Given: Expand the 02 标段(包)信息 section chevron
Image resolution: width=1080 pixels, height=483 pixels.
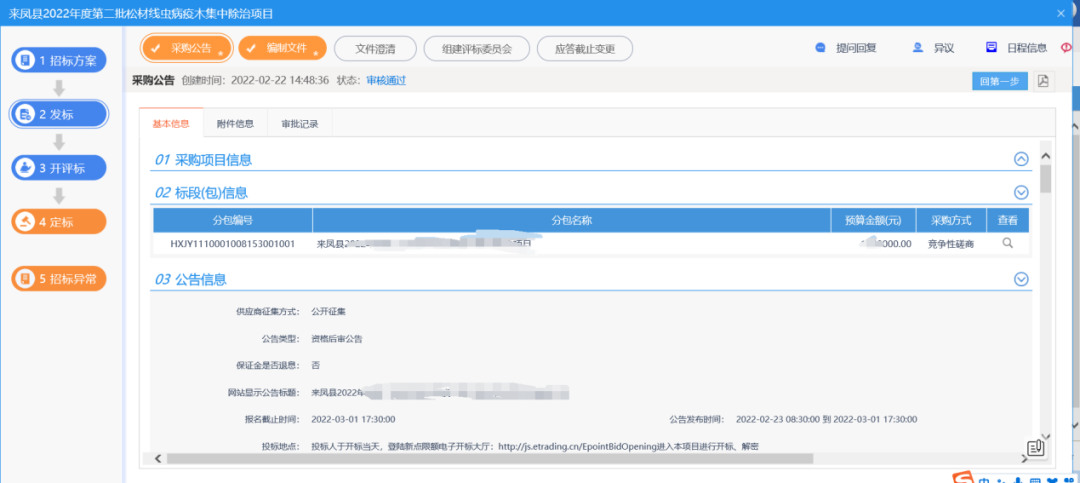Looking at the screenshot, I should click(1021, 192).
